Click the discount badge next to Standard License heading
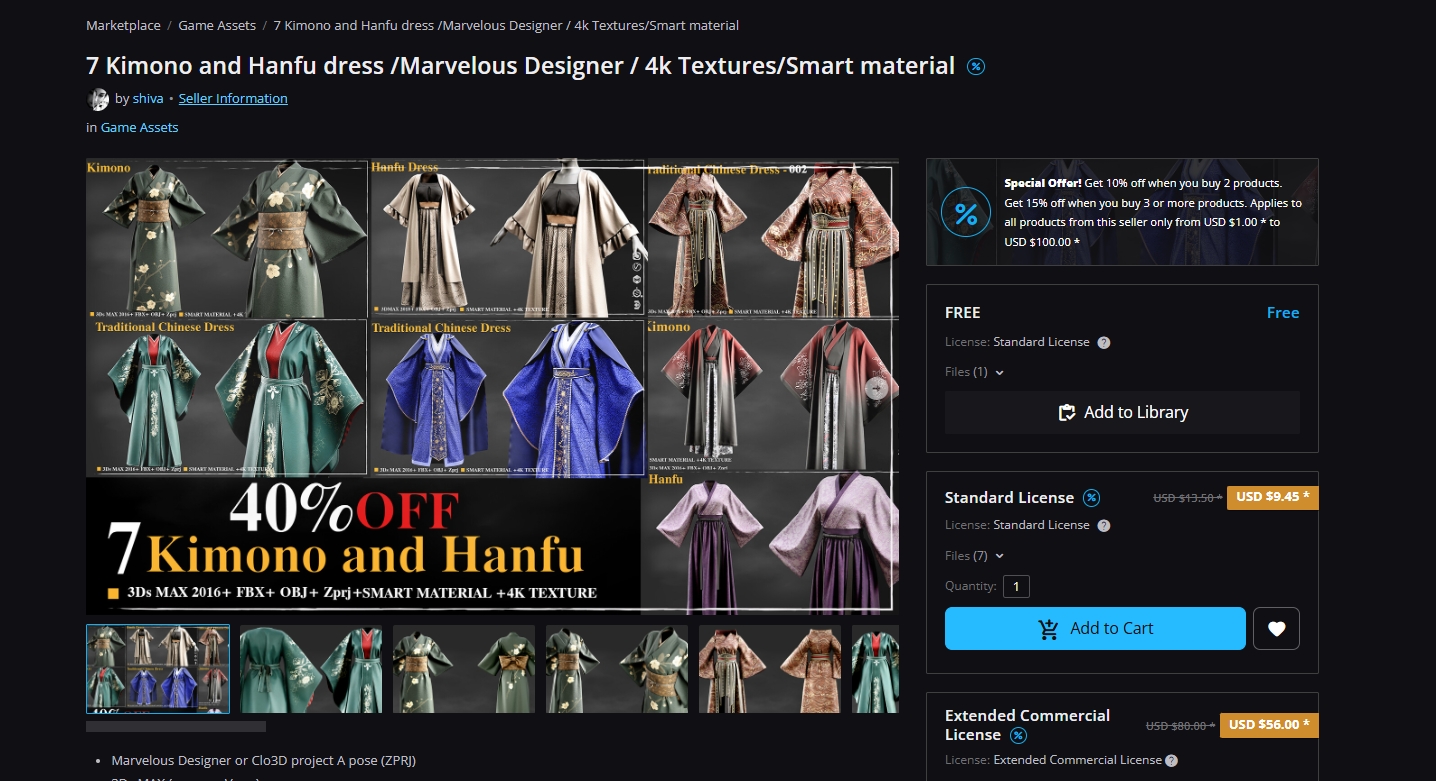Screen dimensions: 1436x781 [1092, 498]
